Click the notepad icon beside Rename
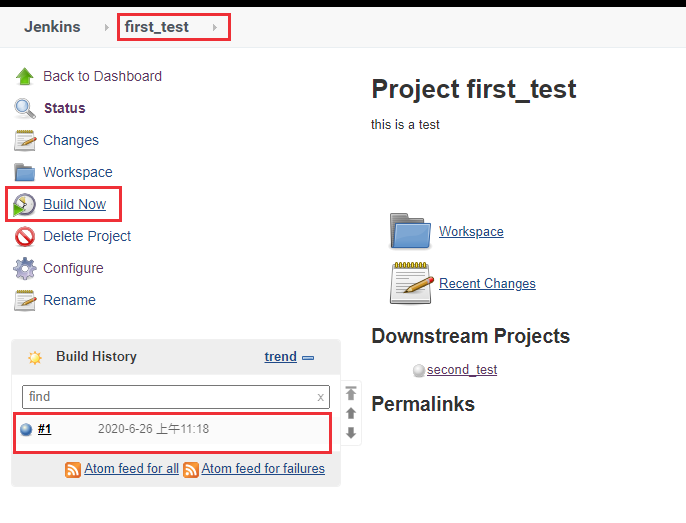 pyautogui.click(x=24, y=300)
